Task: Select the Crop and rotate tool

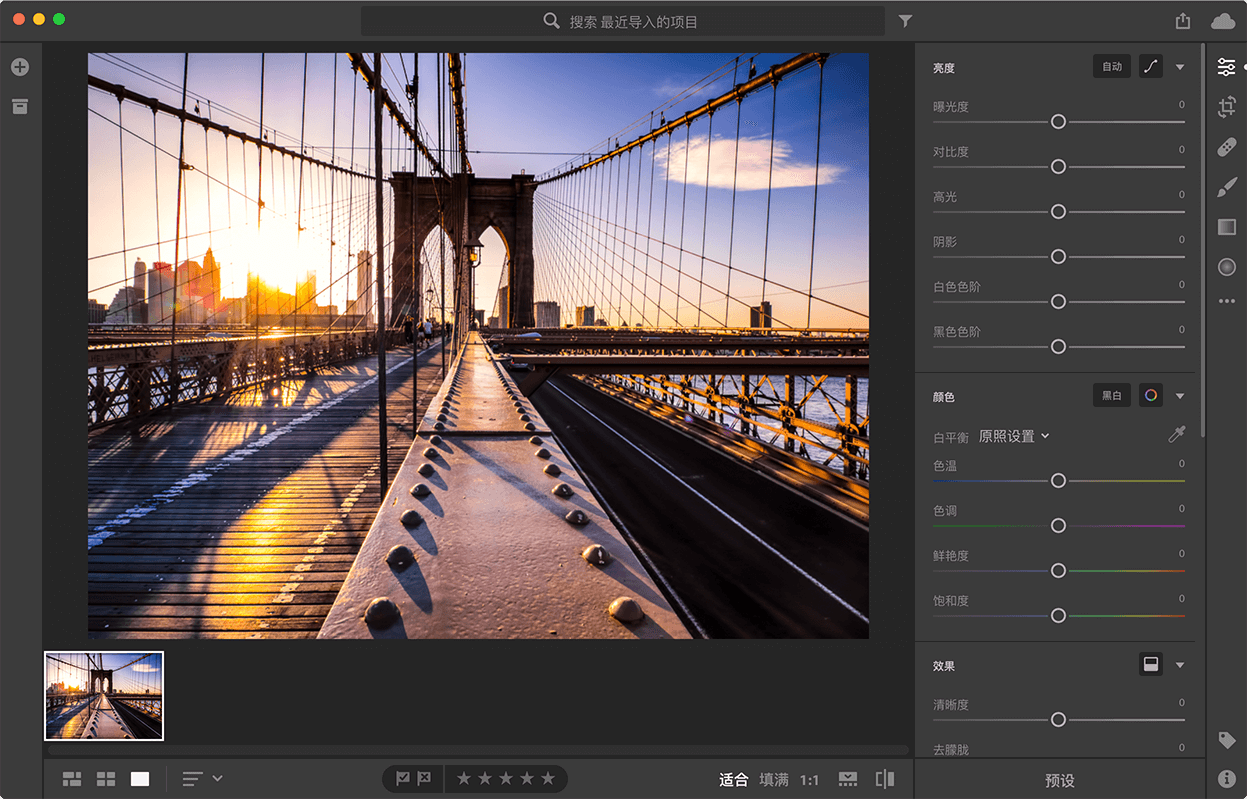Action: point(1227,107)
